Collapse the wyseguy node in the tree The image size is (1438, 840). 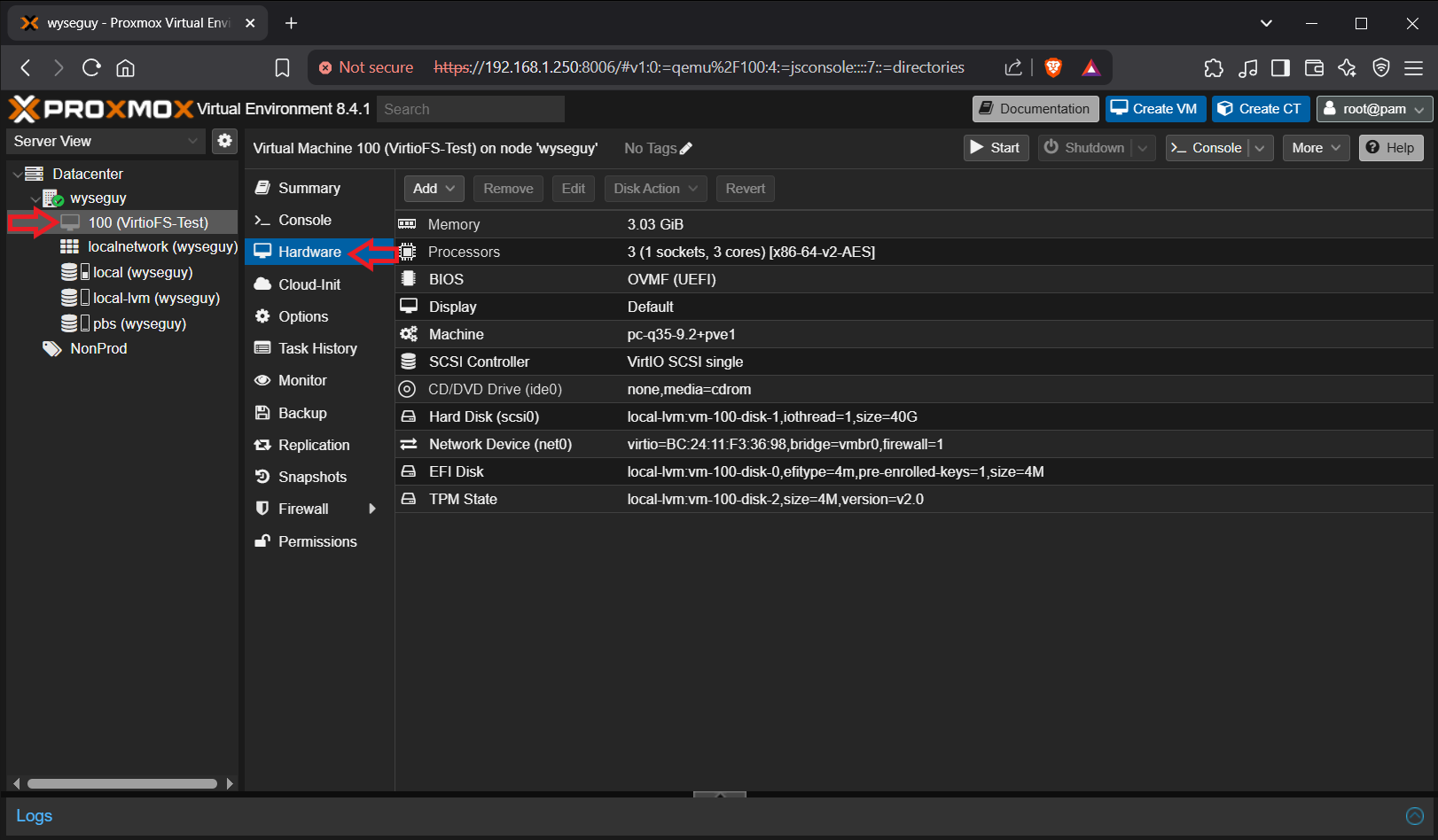coord(35,198)
